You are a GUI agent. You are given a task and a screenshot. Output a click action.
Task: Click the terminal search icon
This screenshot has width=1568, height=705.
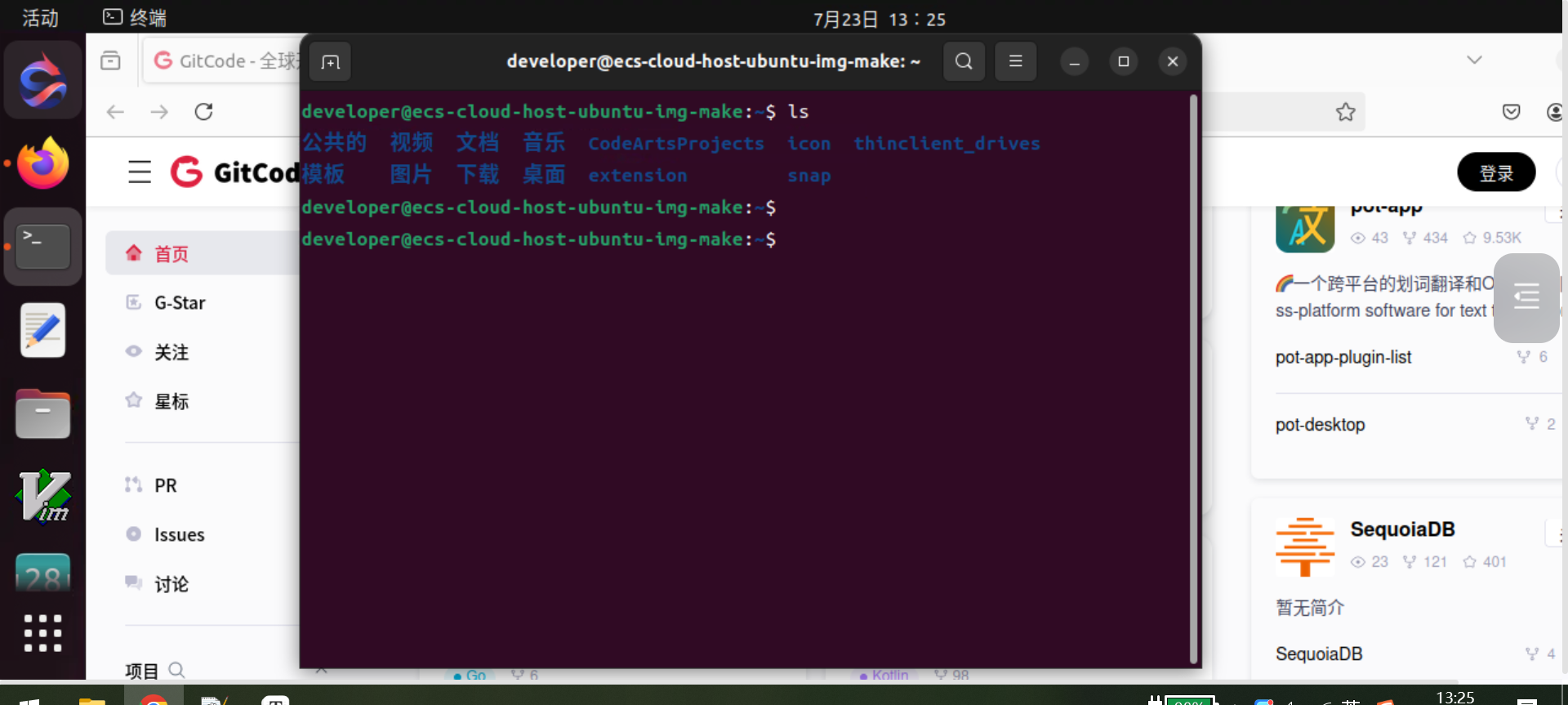[x=964, y=62]
